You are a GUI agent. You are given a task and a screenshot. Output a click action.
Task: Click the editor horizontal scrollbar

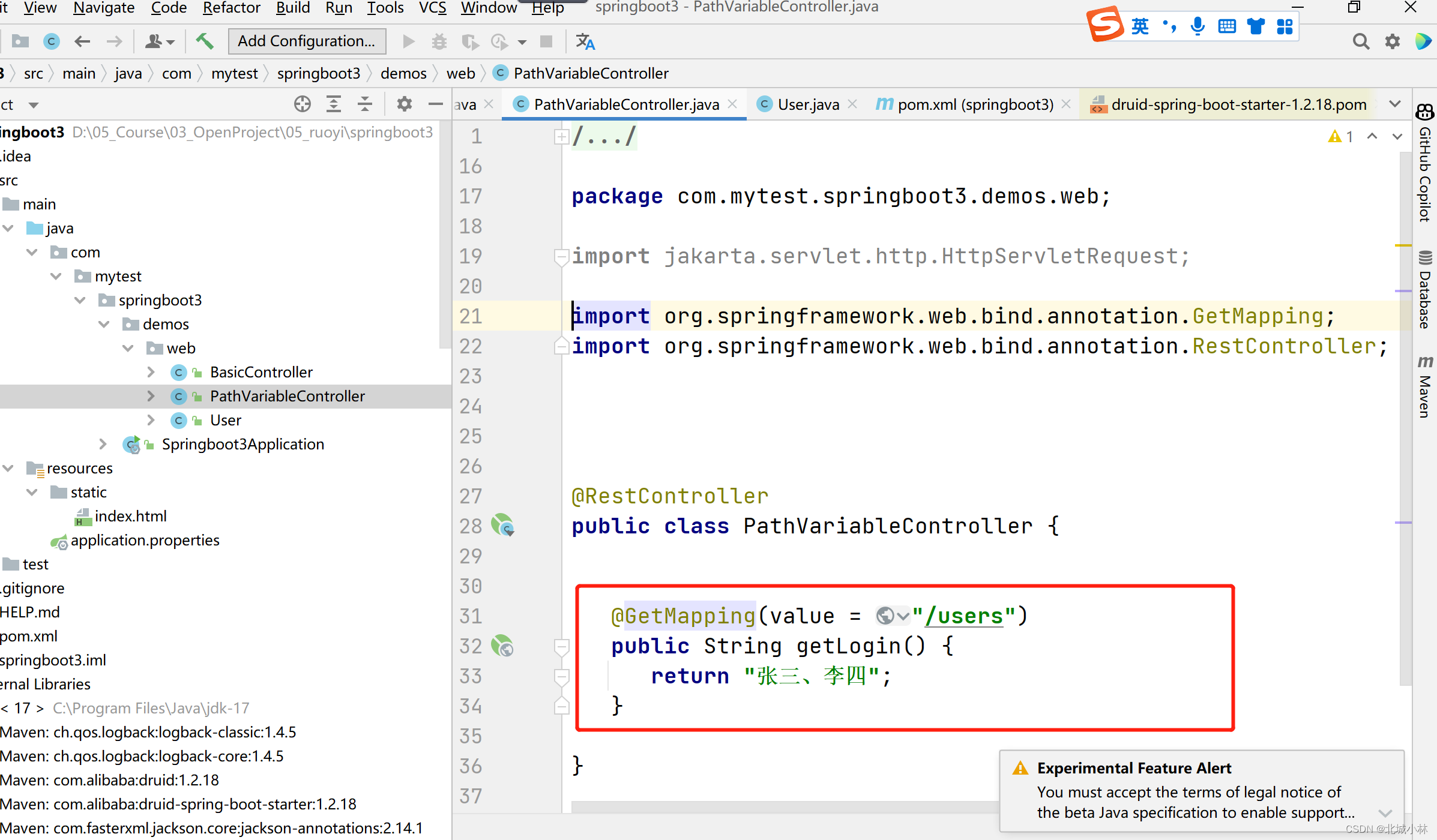click(x=785, y=808)
